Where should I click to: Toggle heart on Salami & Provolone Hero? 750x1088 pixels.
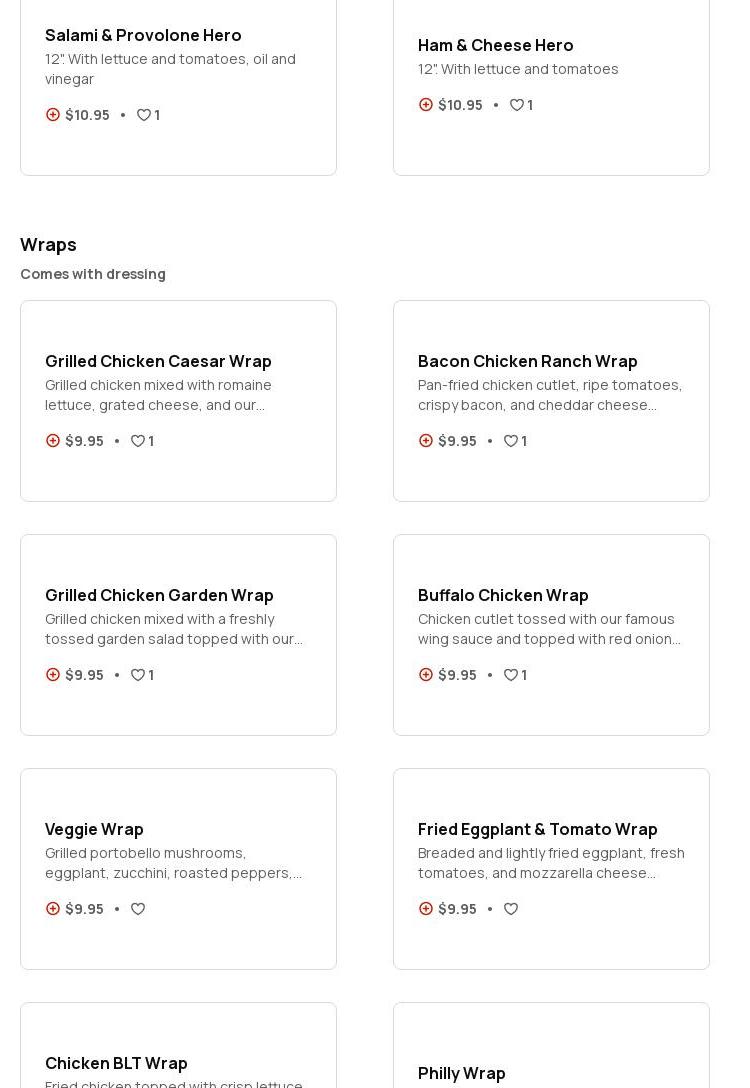(x=144, y=115)
